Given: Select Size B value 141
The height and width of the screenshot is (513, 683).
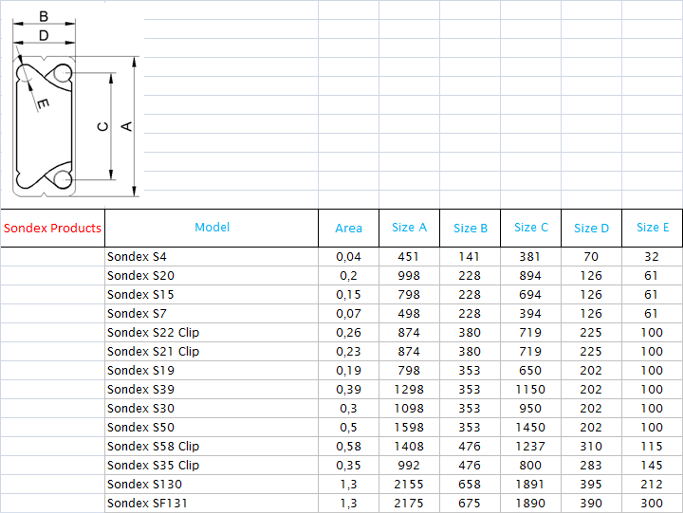Looking at the screenshot, I should point(470,257).
